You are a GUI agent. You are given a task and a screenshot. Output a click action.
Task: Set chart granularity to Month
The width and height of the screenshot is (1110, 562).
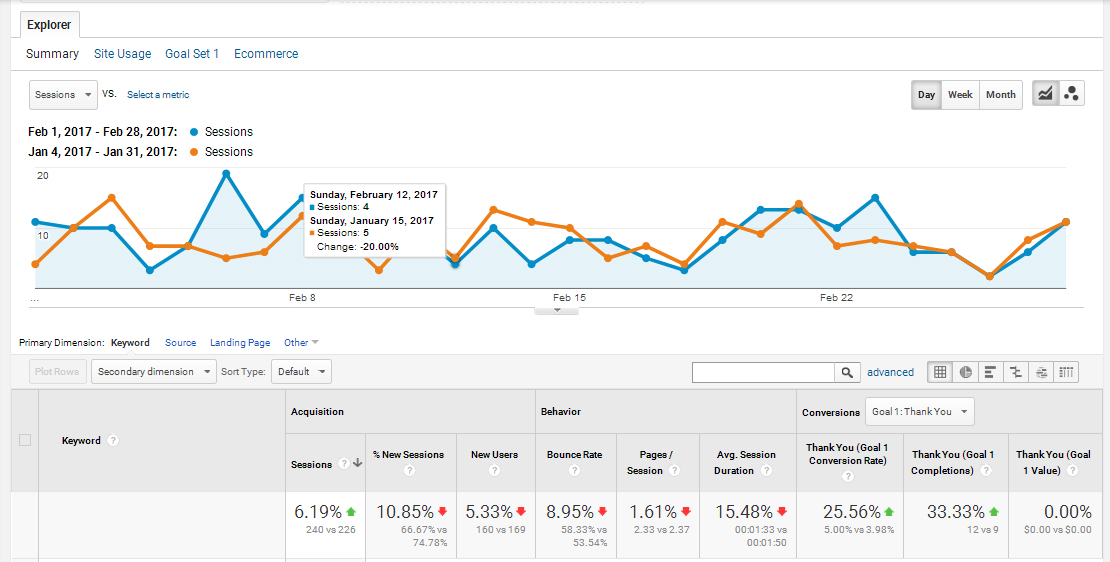(1001, 94)
